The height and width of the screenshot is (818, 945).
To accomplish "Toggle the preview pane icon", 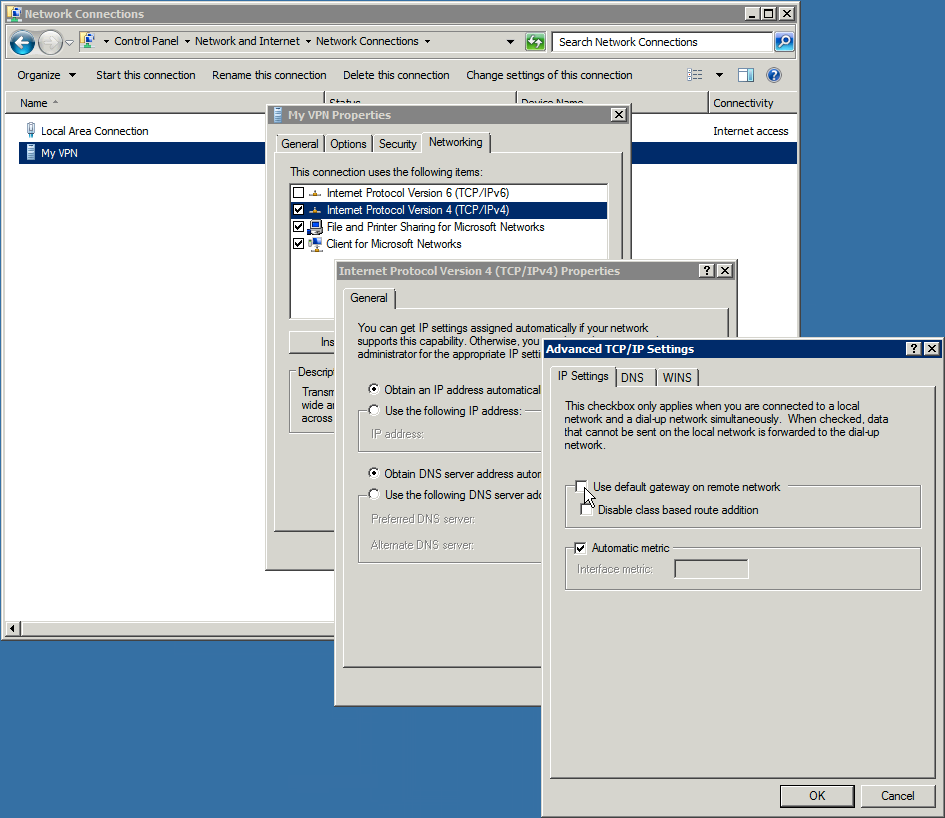I will [746, 75].
